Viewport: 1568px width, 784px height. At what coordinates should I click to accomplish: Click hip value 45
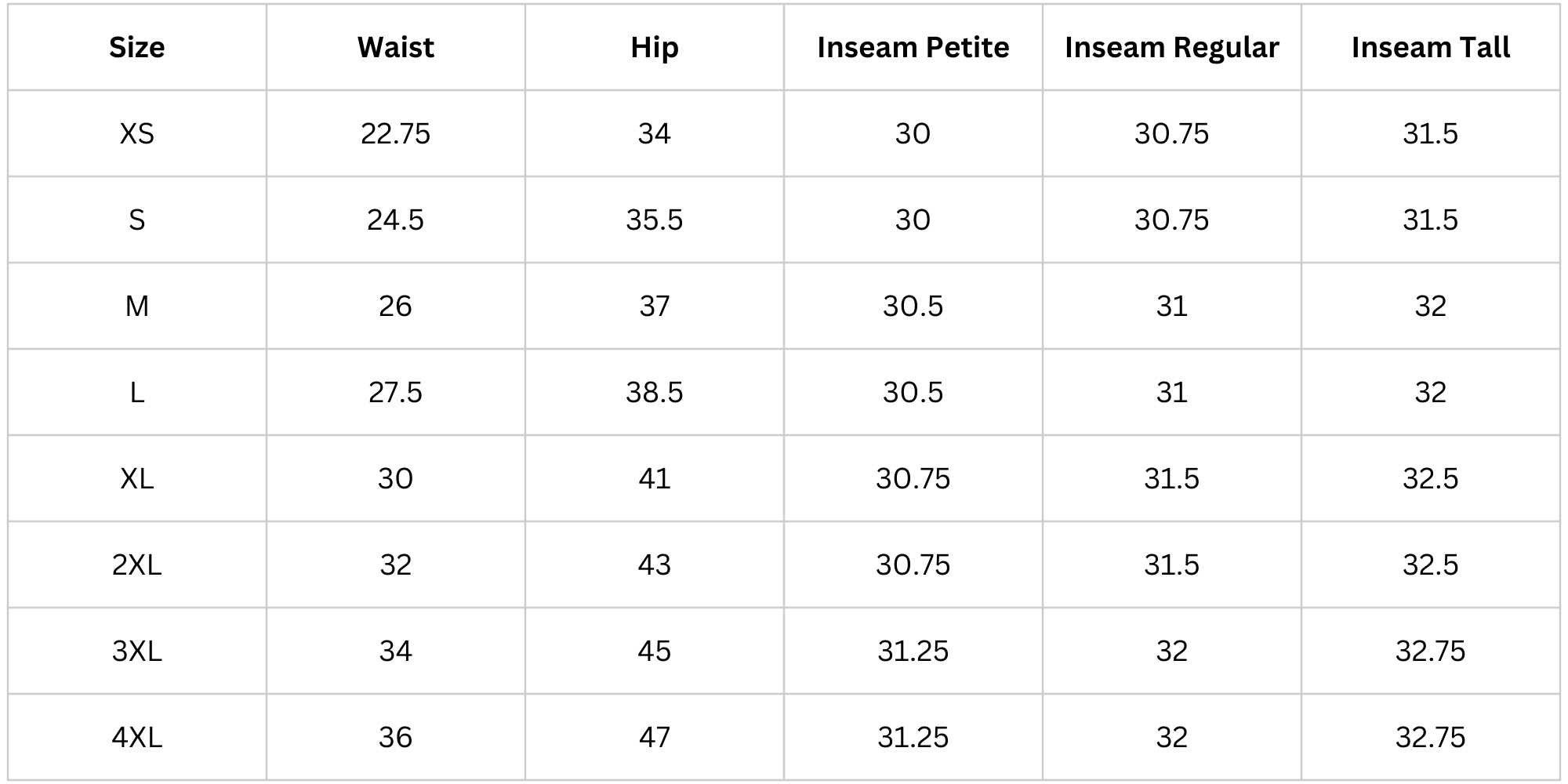click(654, 652)
